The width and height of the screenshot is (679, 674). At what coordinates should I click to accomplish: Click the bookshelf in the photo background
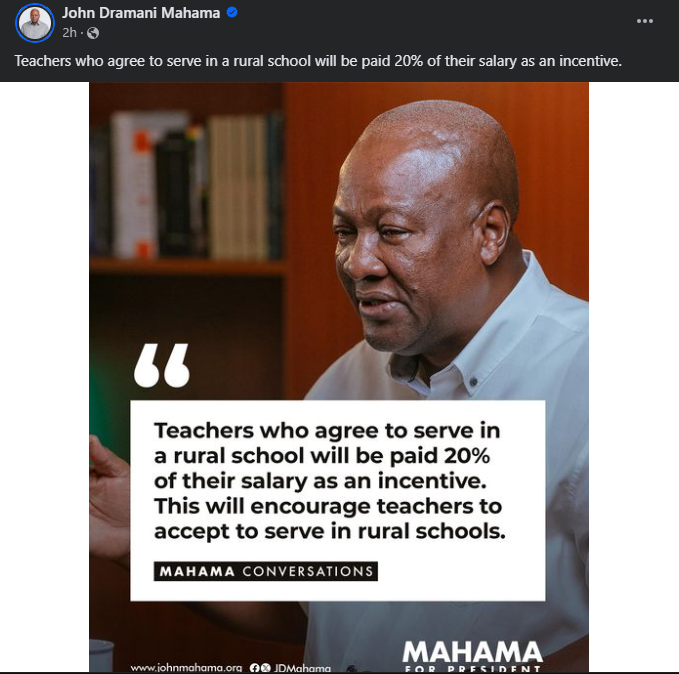click(188, 186)
